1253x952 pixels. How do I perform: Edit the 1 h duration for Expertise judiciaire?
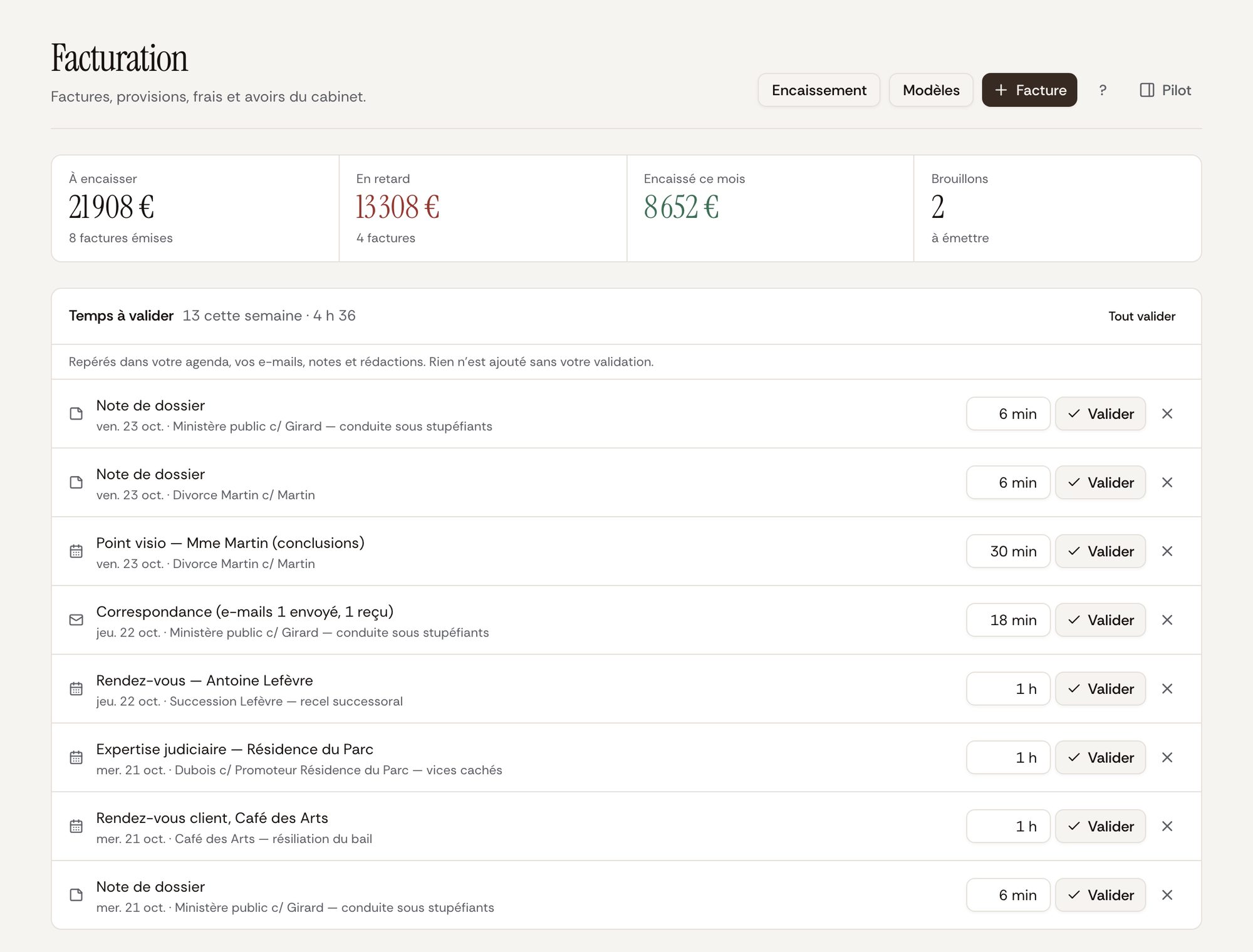pyautogui.click(x=1008, y=757)
